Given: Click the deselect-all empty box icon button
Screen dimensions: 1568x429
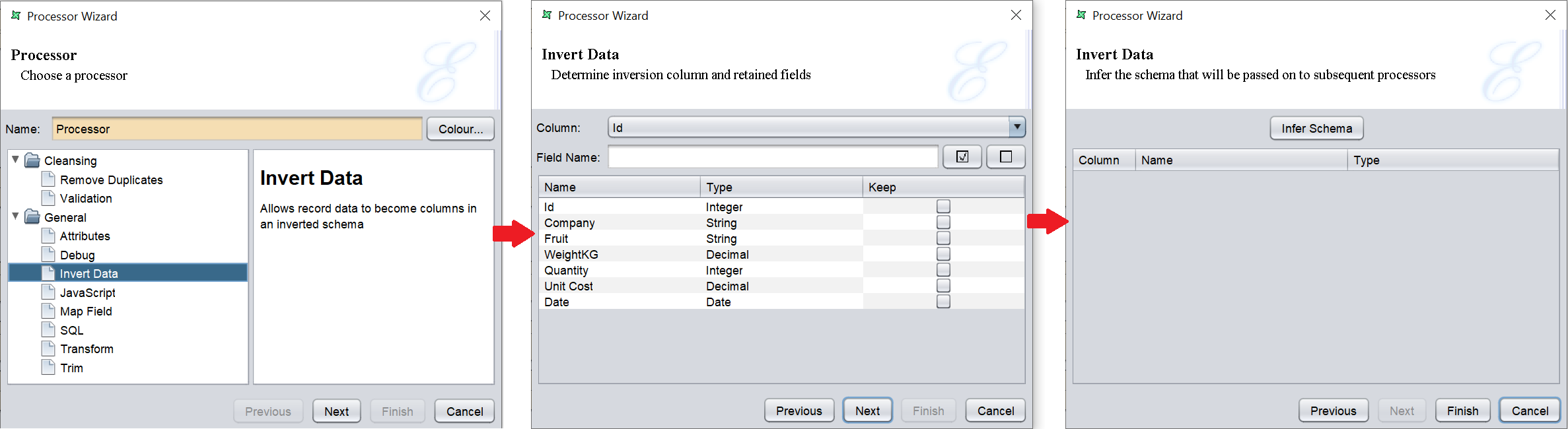Looking at the screenshot, I should [x=1005, y=157].
